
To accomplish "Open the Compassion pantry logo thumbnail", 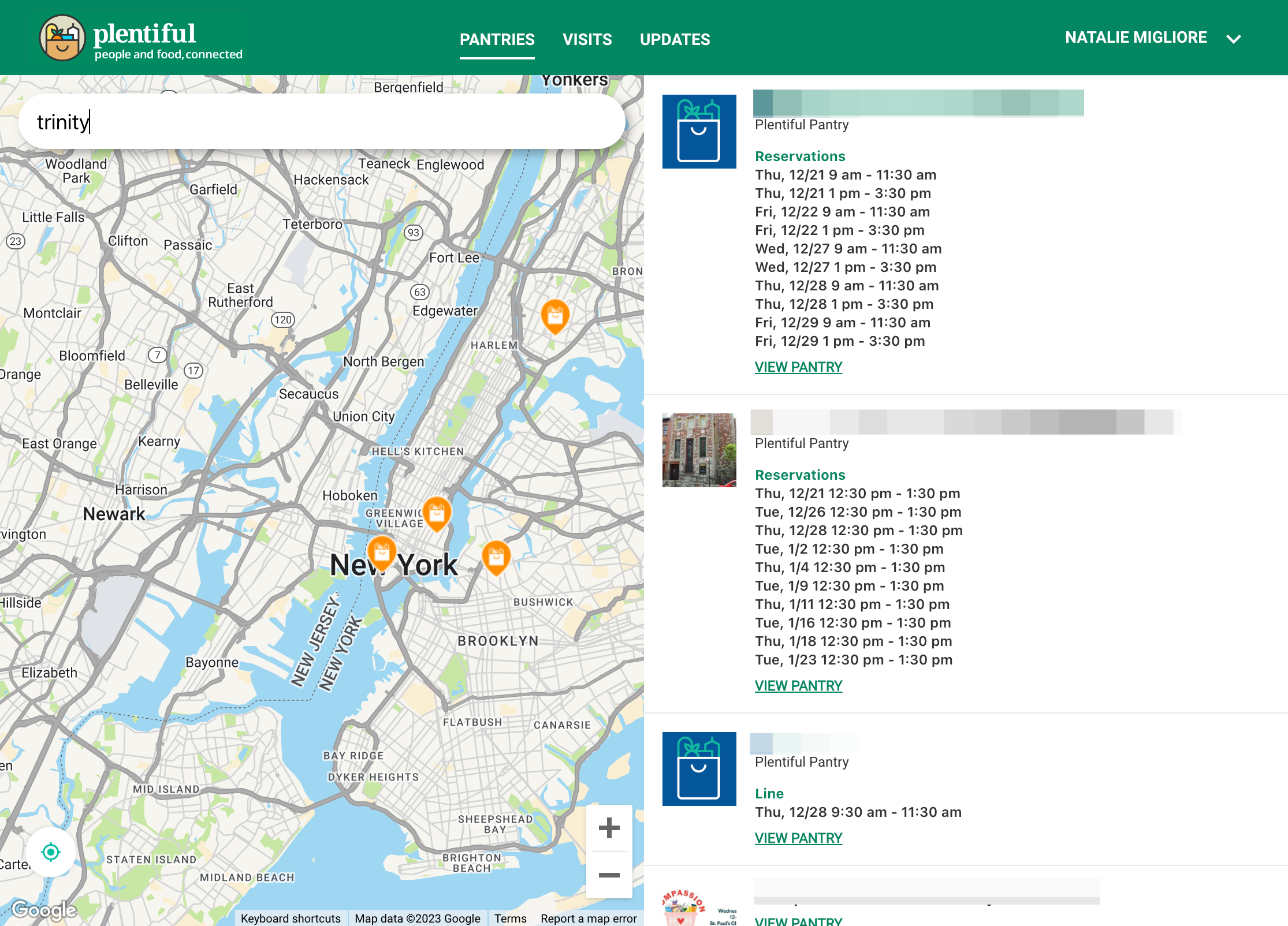I will (x=699, y=907).
